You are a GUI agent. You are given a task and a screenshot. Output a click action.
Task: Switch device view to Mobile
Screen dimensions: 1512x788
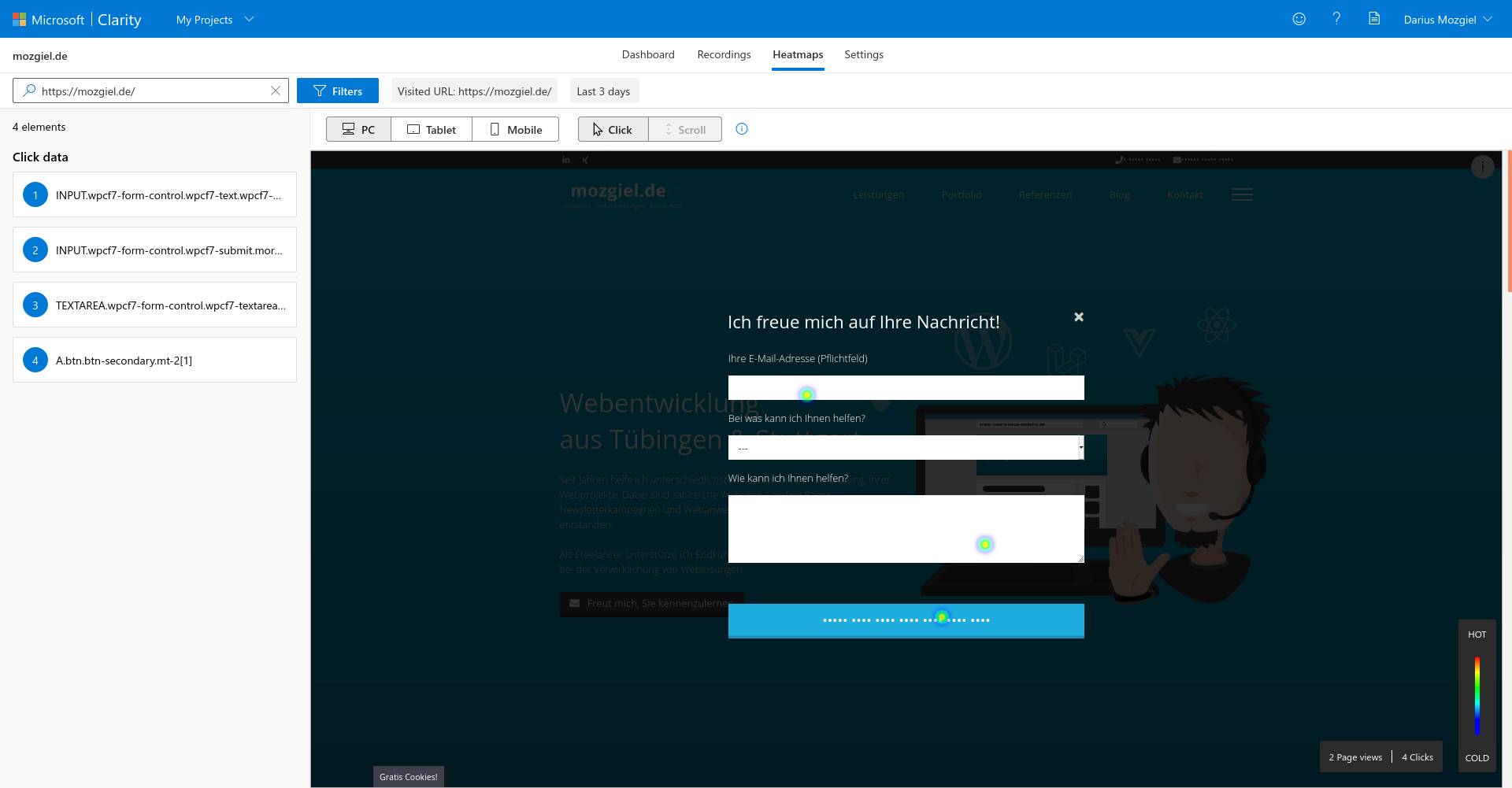pos(515,129)
